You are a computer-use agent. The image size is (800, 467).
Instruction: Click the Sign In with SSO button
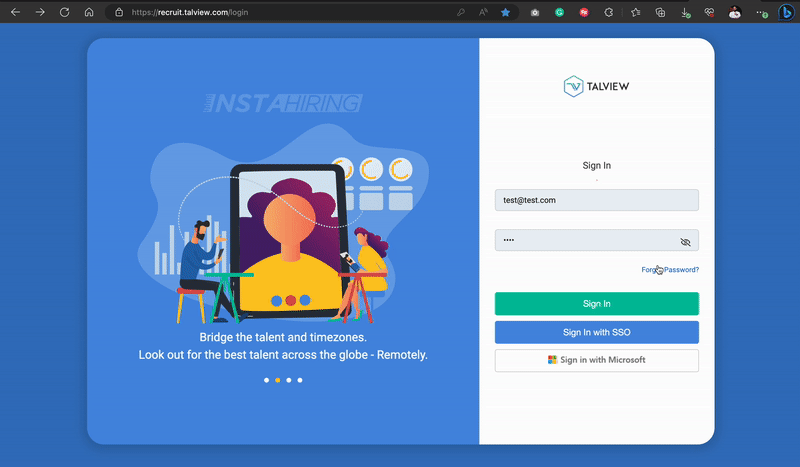click(596, 332)
